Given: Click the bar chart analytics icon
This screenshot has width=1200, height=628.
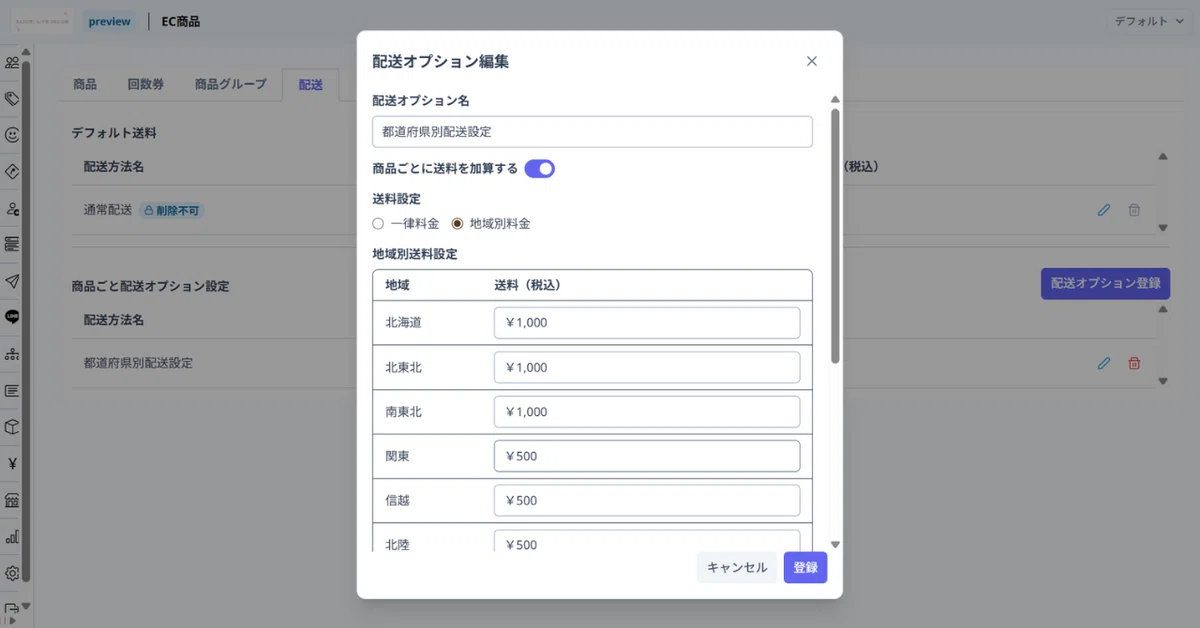Looking at the screenshot, I should coord(12,537).
